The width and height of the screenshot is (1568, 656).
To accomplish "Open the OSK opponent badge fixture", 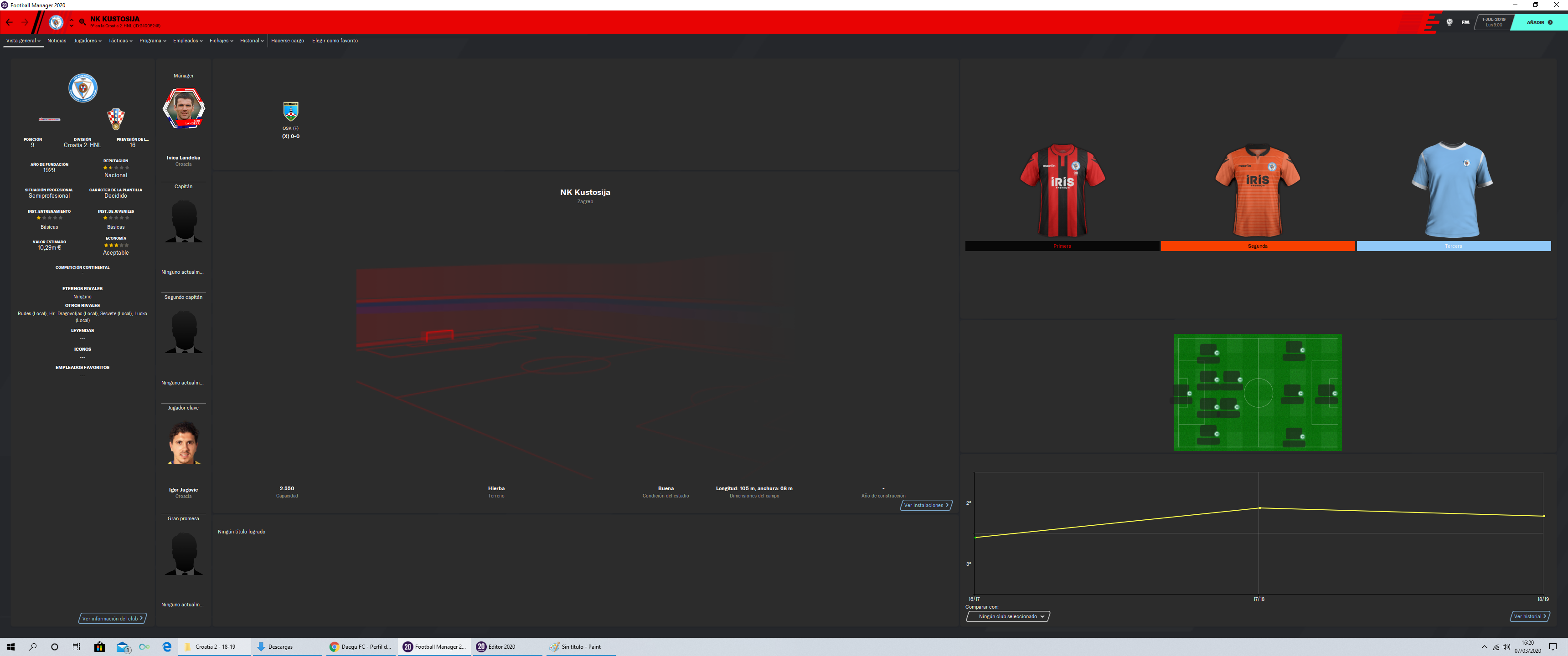I will (291, 111).
